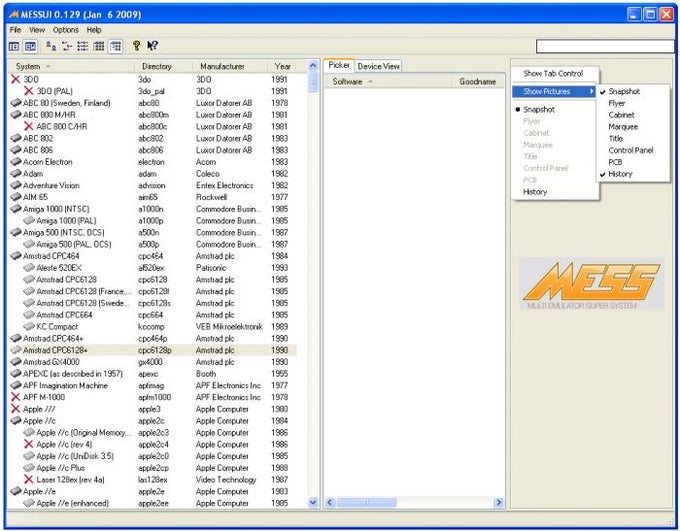Click the chip icon beside Adventure Vision
The height and width of the screenshot is (531, 680).
tap(16, 185)
